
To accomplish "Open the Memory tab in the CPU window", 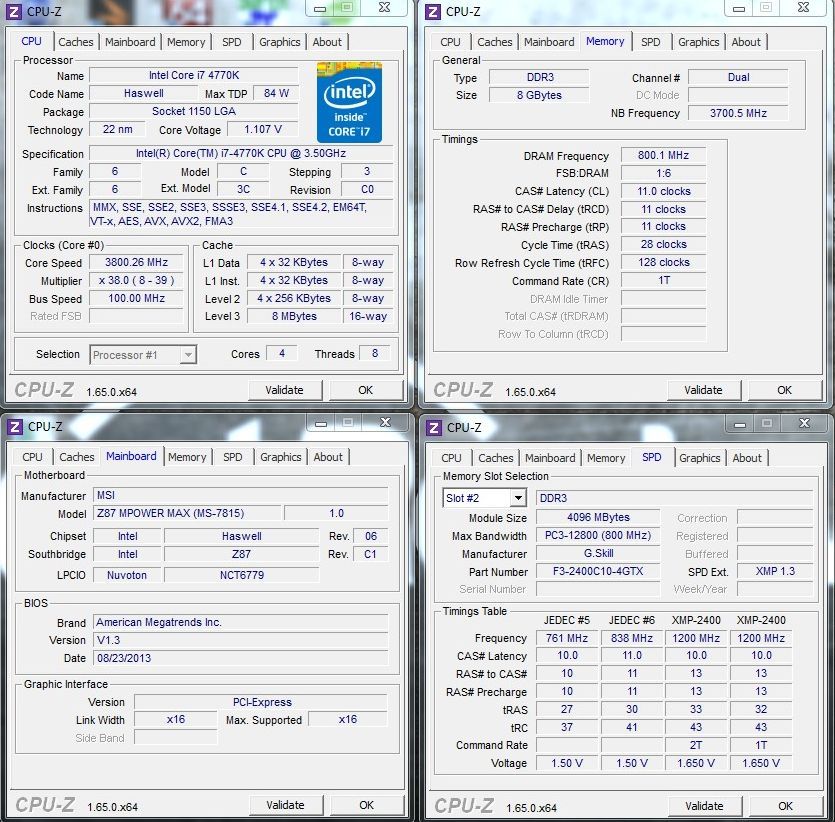I will pyautogui.click(x=186, y=42).
